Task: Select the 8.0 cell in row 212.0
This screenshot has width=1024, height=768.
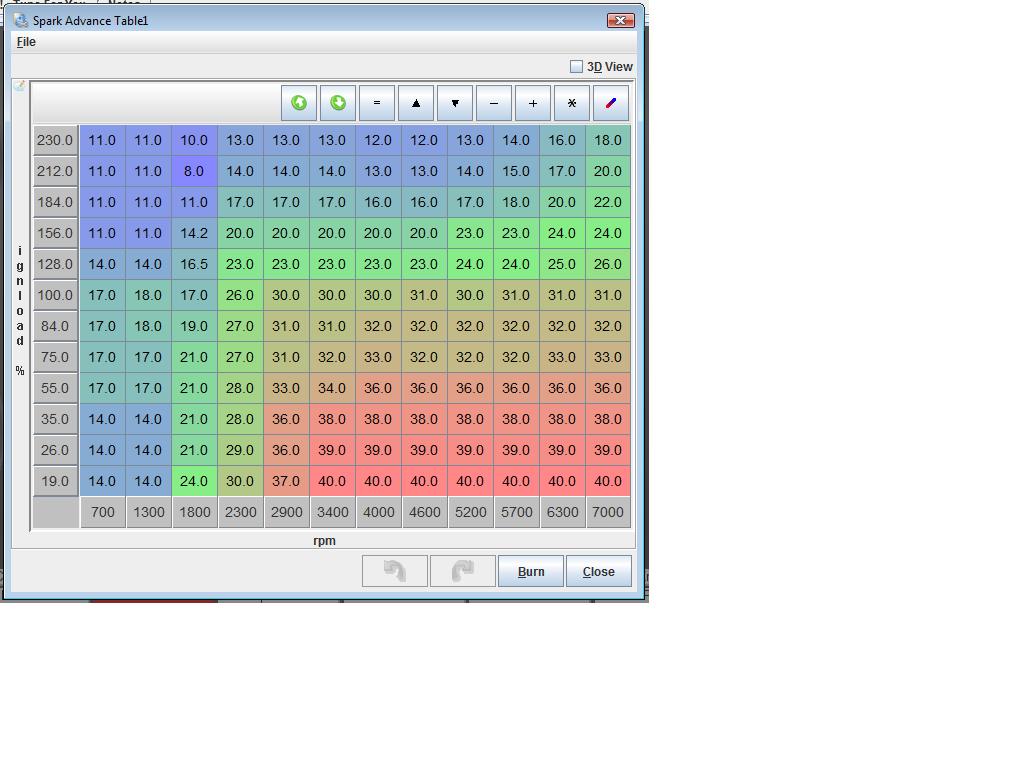Action: [194, 171]
